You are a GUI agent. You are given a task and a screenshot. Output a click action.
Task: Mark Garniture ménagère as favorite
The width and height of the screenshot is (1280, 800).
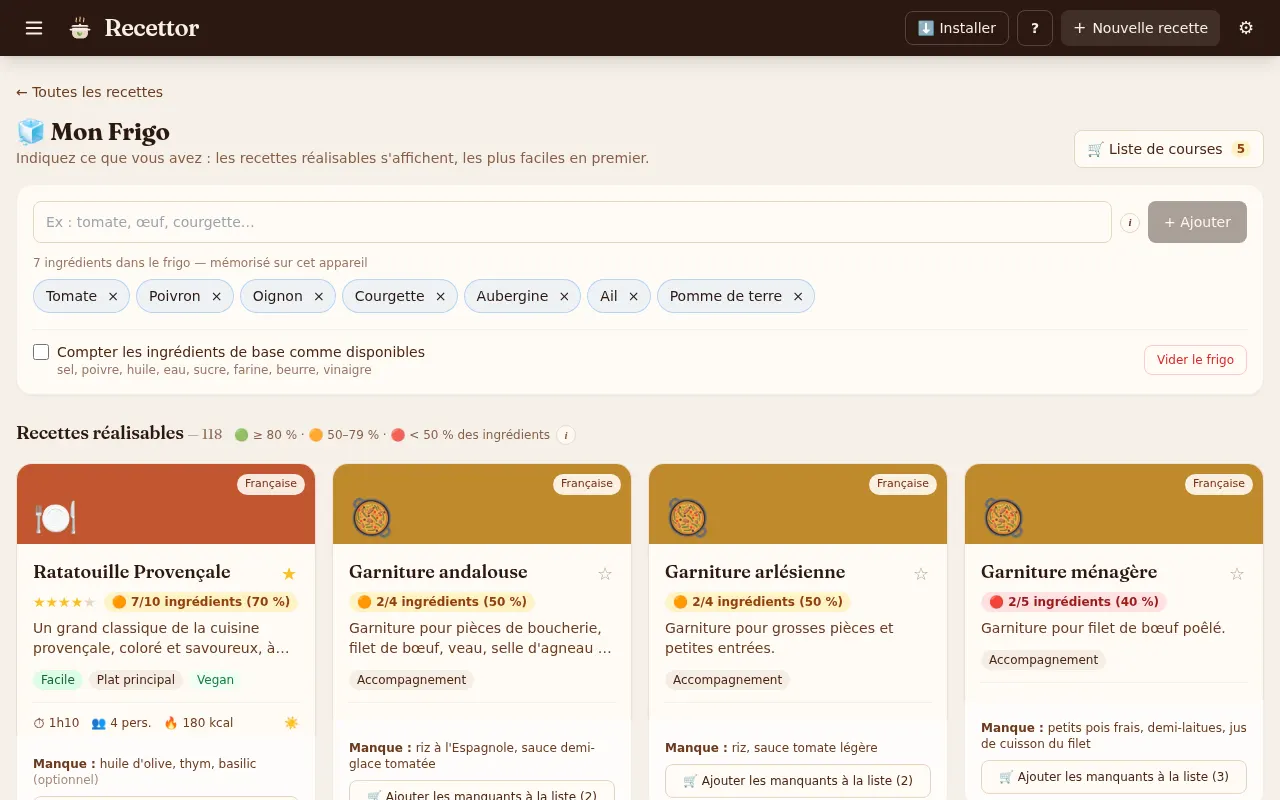[1237, 573]
